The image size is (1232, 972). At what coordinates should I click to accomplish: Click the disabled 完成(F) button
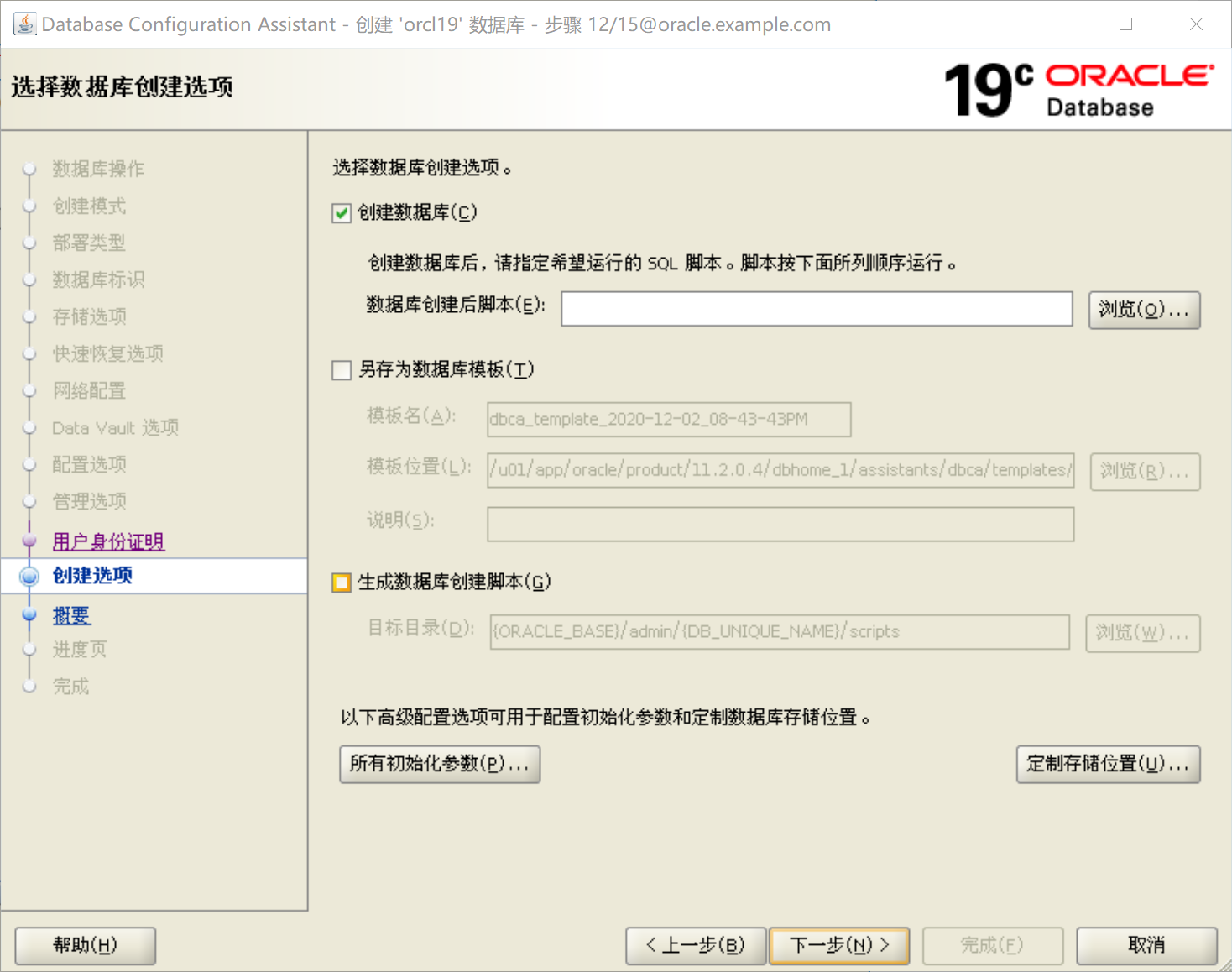click(x=993, y=946)
